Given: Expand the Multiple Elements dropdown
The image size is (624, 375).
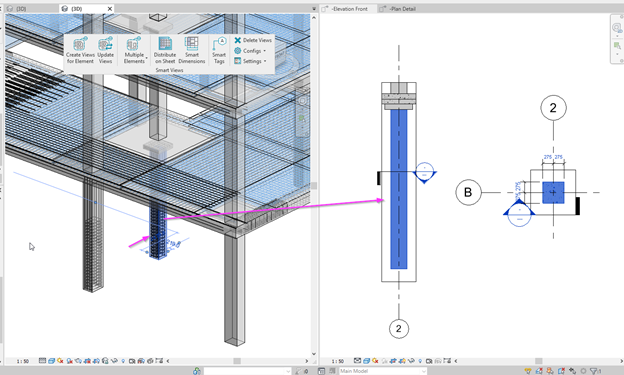Looking at the screenshot, I should (x=135, y=50).
